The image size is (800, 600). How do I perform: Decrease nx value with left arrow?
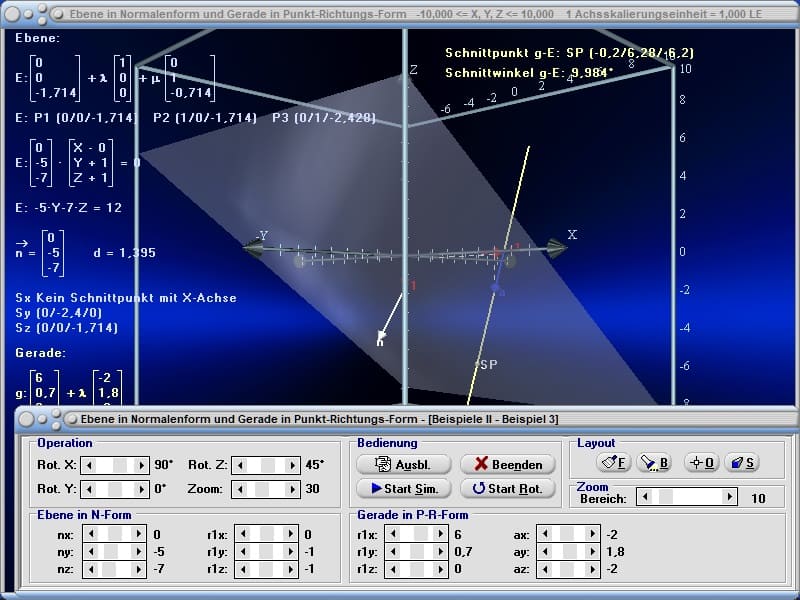89,535
